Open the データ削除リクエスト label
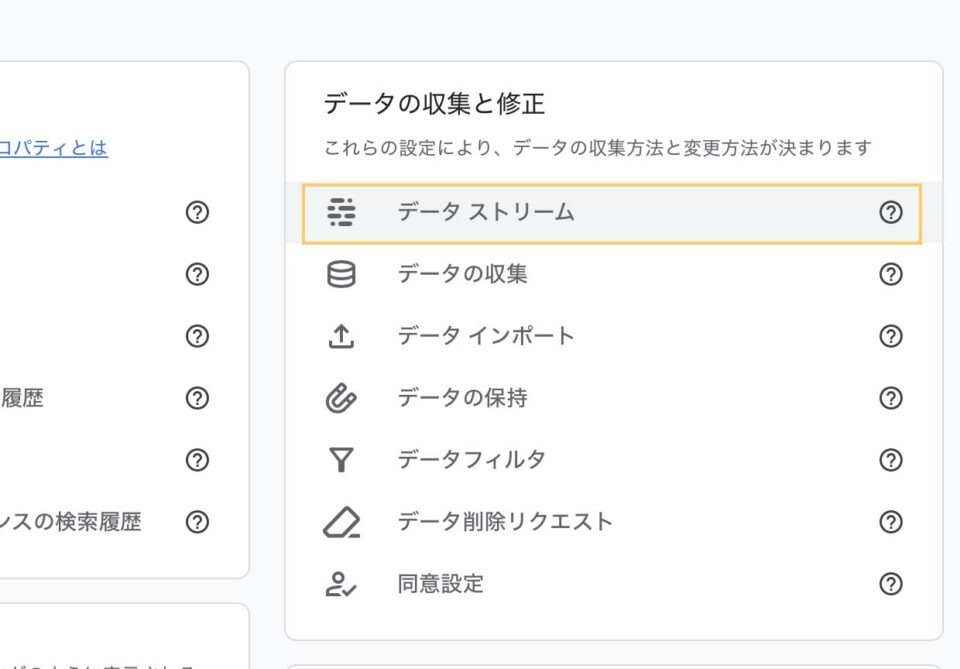The width and height of the screenshot is (960, 669). 505,522
